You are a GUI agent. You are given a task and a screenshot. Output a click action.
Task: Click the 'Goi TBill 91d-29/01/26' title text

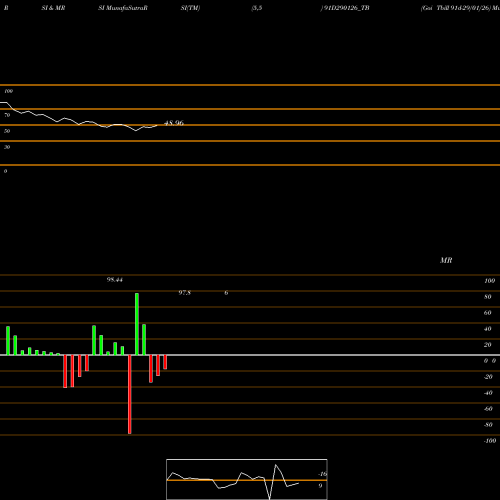[456, 8]
